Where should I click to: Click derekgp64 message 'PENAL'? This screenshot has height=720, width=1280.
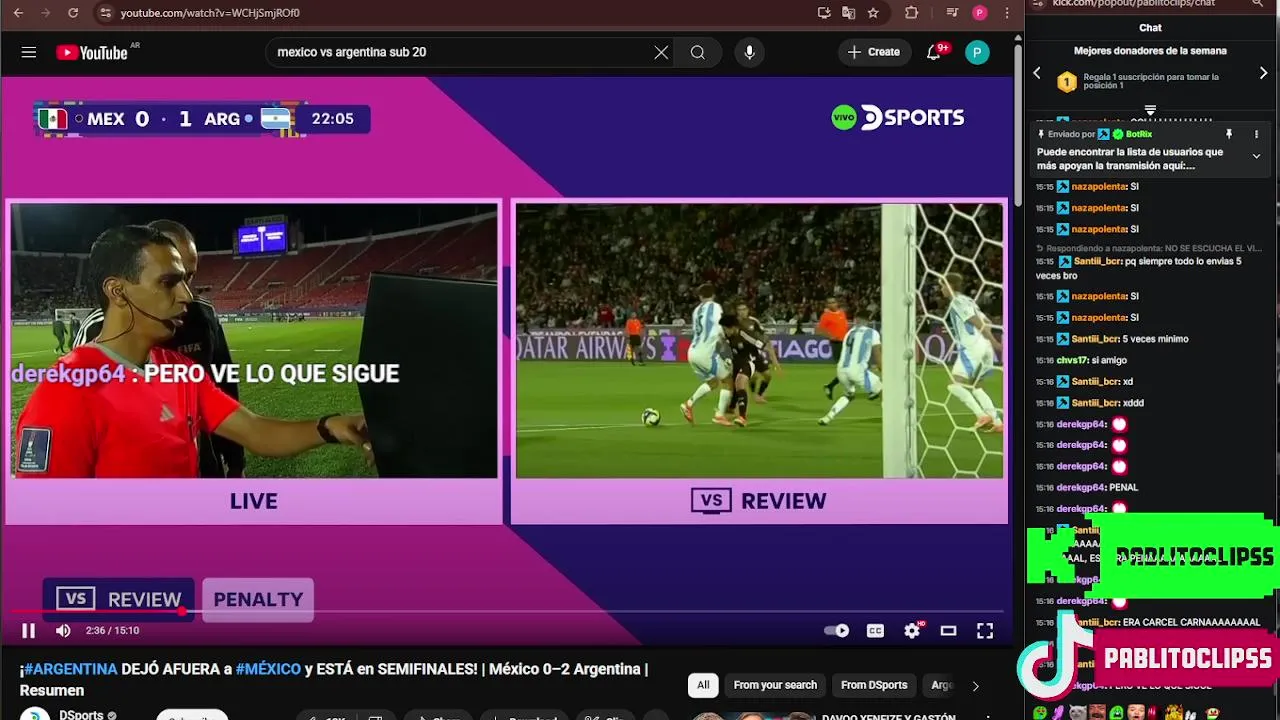pyautogui.click(x=1123, y=488)
